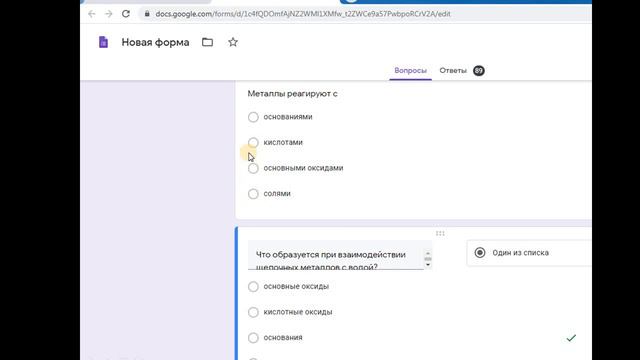This screenshot has width=640, height=360.
Task: Click the form title Новая форма
Action: [156, 42]
